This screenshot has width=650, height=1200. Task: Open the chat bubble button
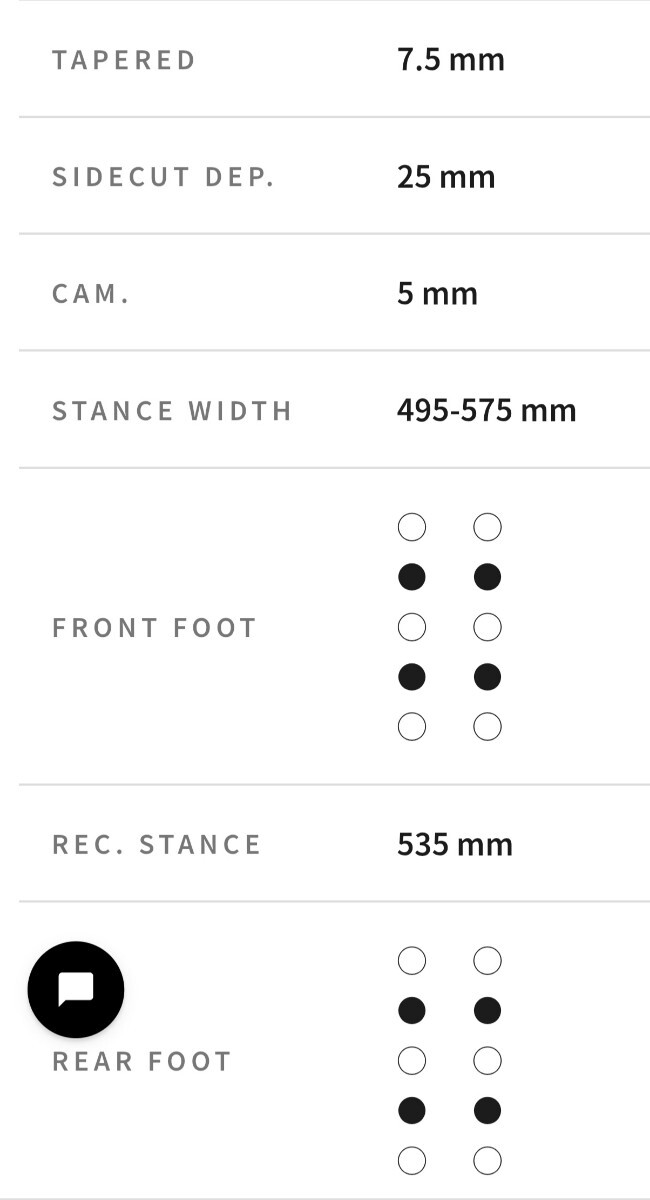(x=76, y=989)
